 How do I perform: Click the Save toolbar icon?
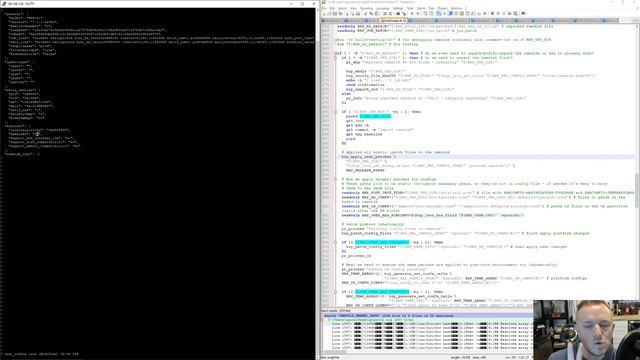pyautogui.click(x=334, y=13)
